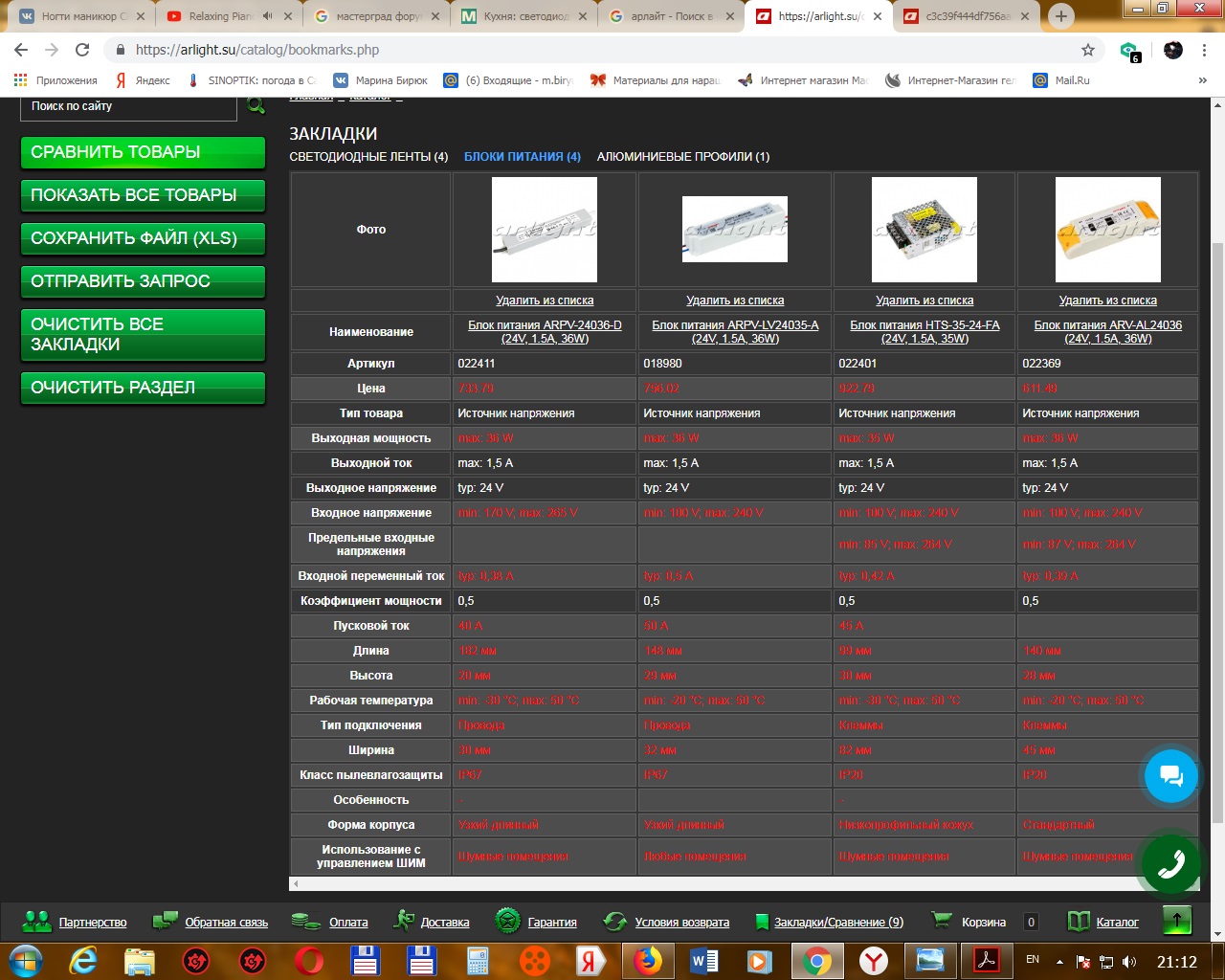Open the Яндекс bookmark
Screen dimensions: 1225x980
142,80
